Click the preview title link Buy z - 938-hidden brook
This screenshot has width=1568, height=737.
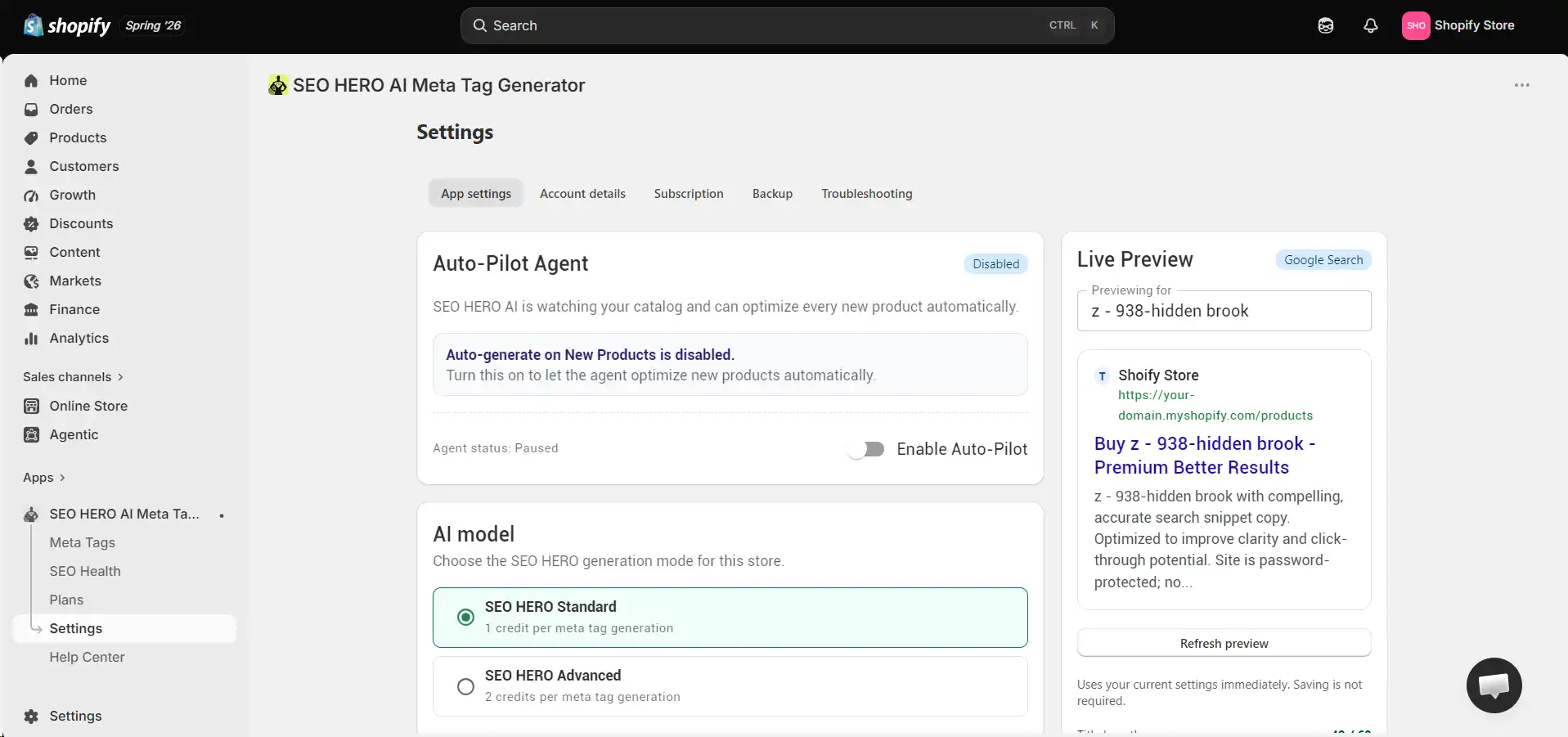pos(1205,456)
